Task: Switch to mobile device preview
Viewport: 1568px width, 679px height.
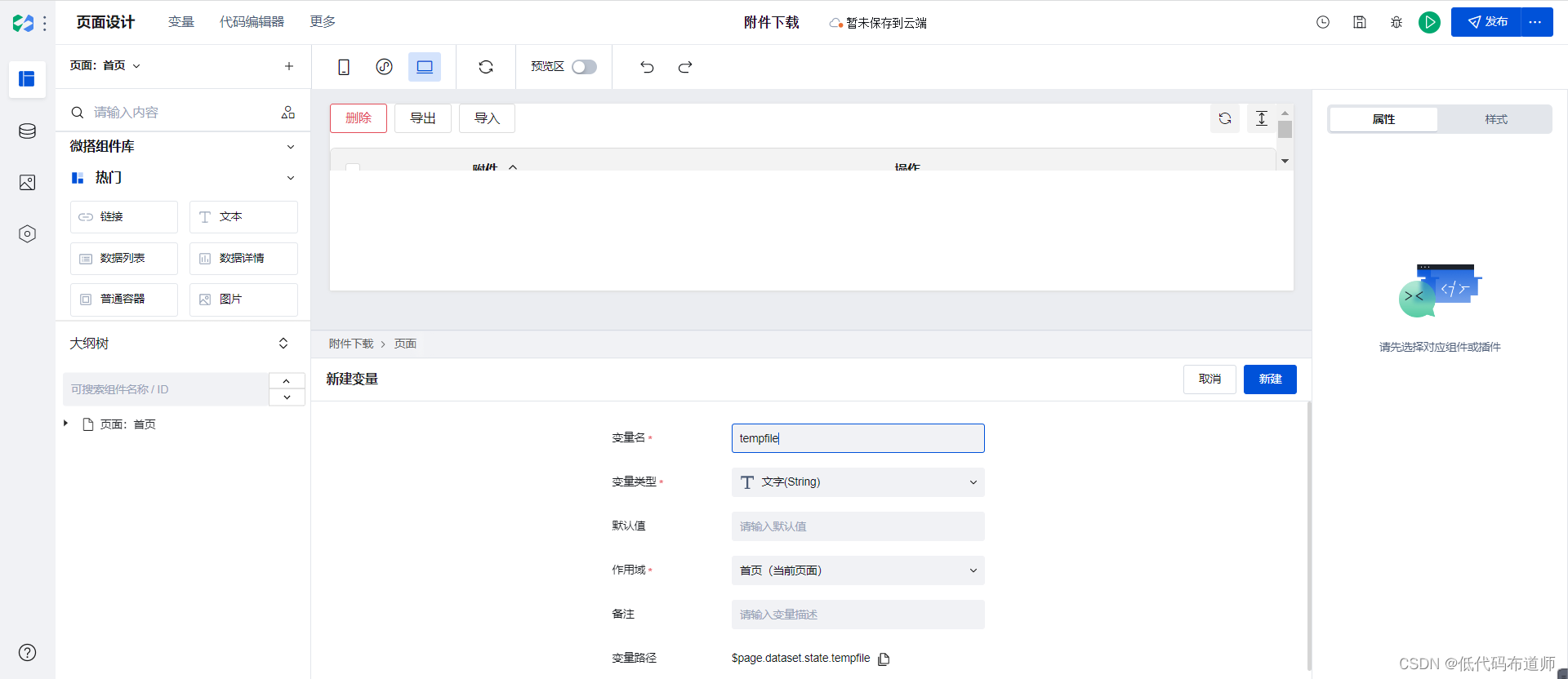Action: (344, 67)
